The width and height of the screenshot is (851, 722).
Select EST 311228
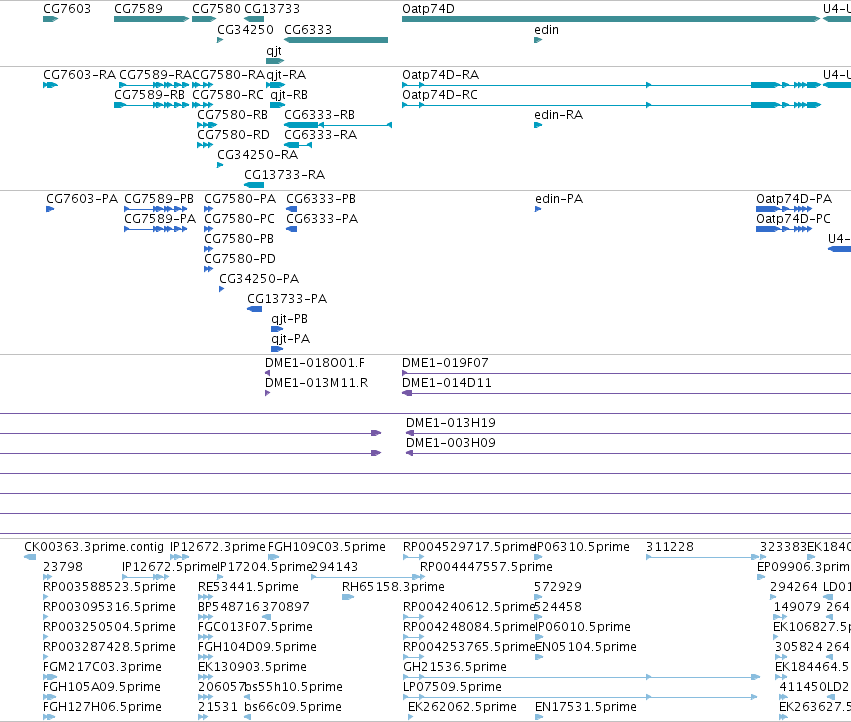pos(670,547)
